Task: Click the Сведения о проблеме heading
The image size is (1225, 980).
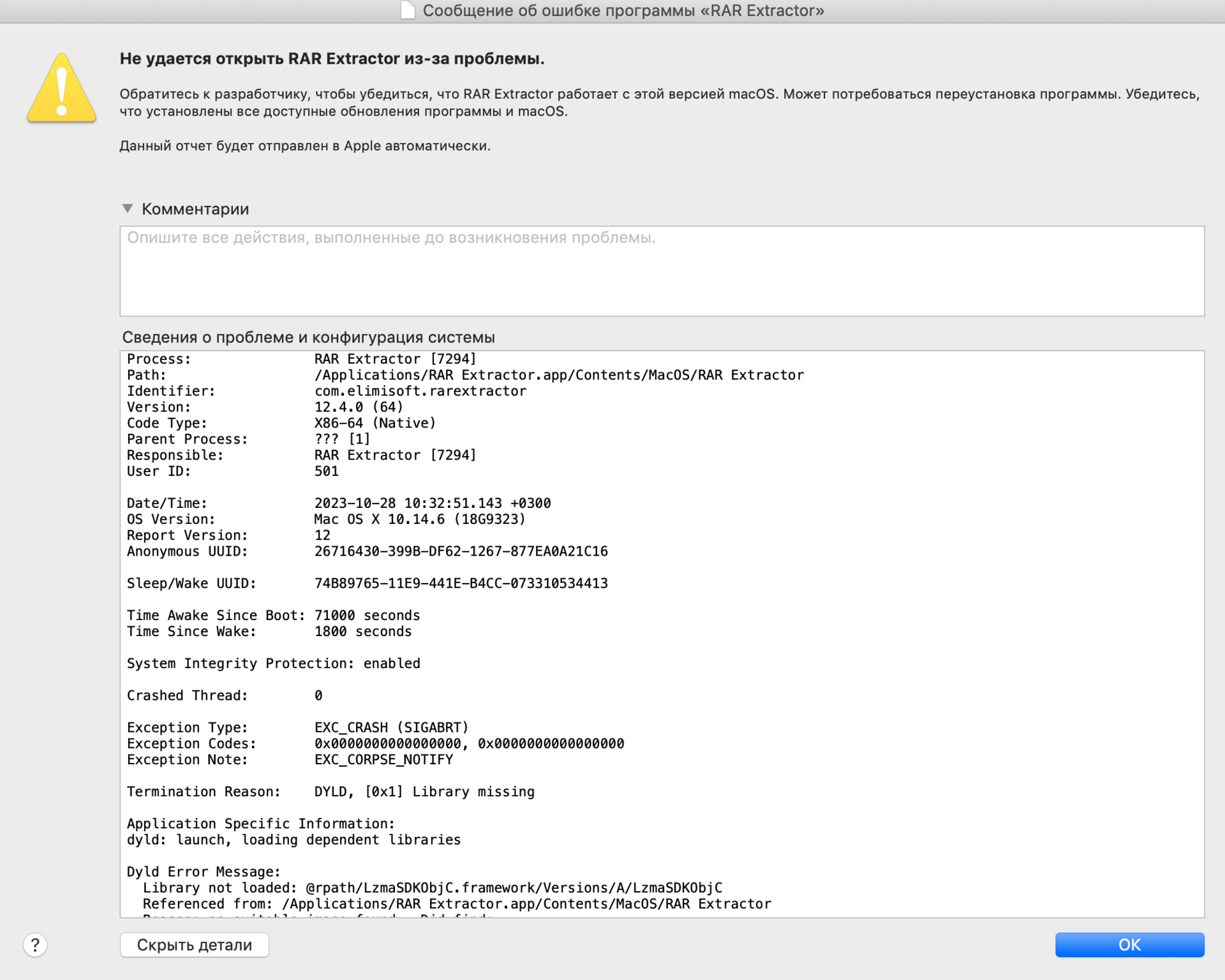Action: pyautogui.click(x=308, y=337)
